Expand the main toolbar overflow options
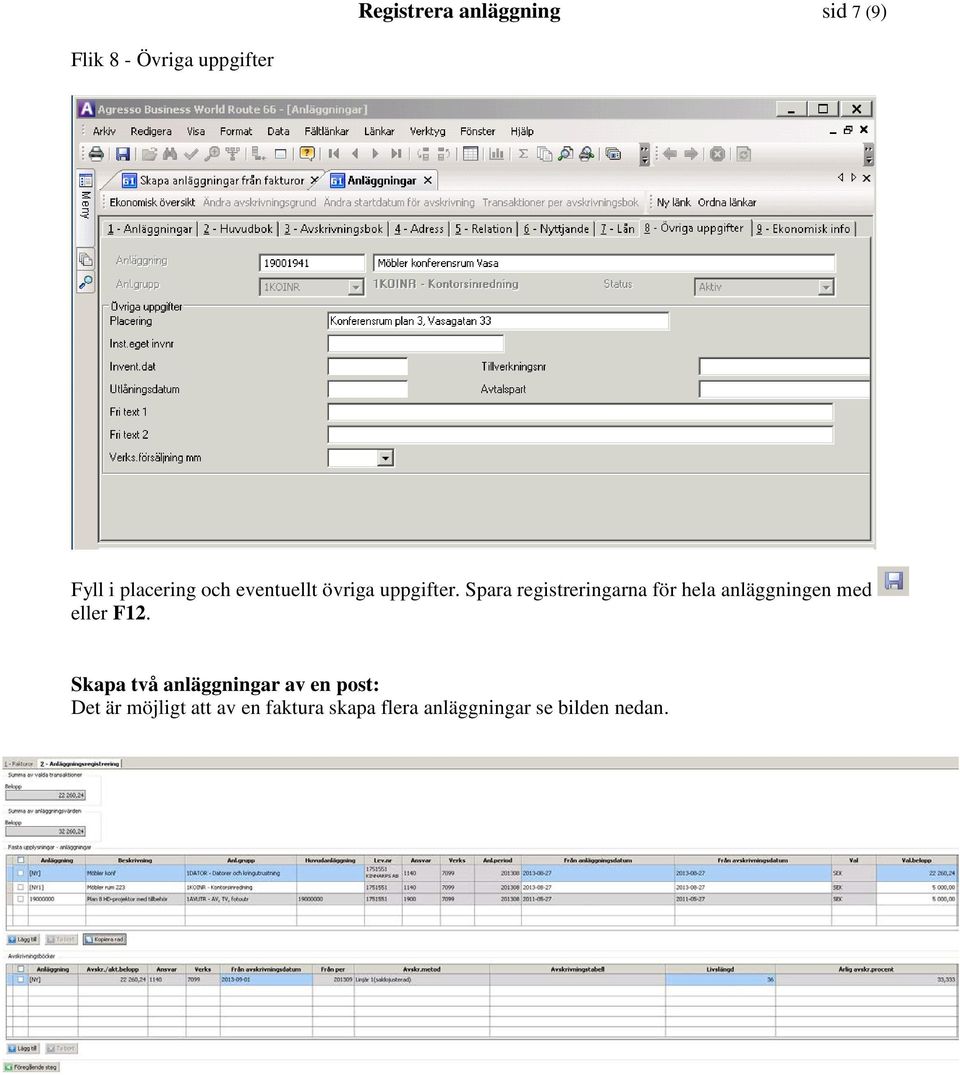The width and height of the screenshot is (960, 1075). [x=645, y=154]
